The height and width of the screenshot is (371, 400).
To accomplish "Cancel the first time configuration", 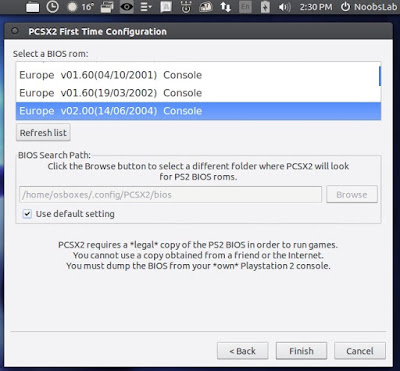I will tap(360, 351).
